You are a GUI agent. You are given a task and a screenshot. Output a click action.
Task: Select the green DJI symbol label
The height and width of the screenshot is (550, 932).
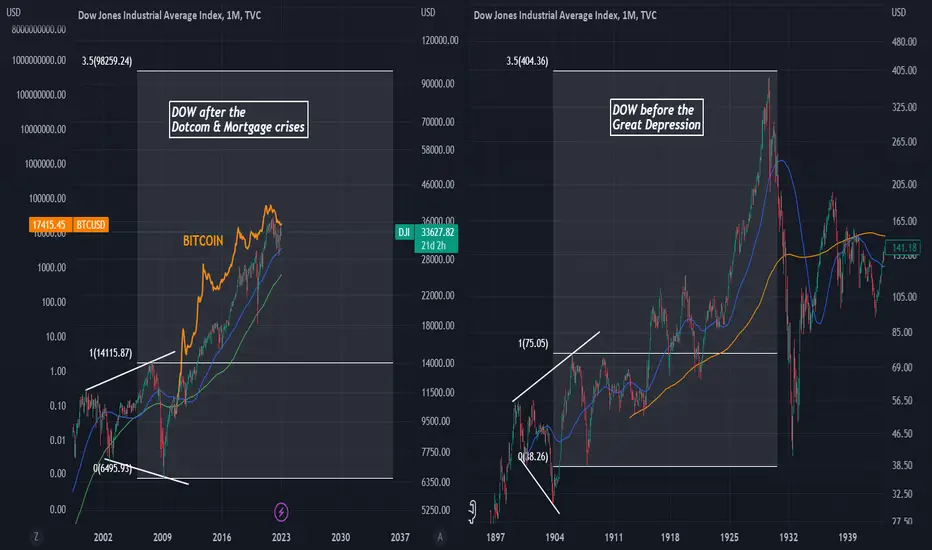click(404, 232)
